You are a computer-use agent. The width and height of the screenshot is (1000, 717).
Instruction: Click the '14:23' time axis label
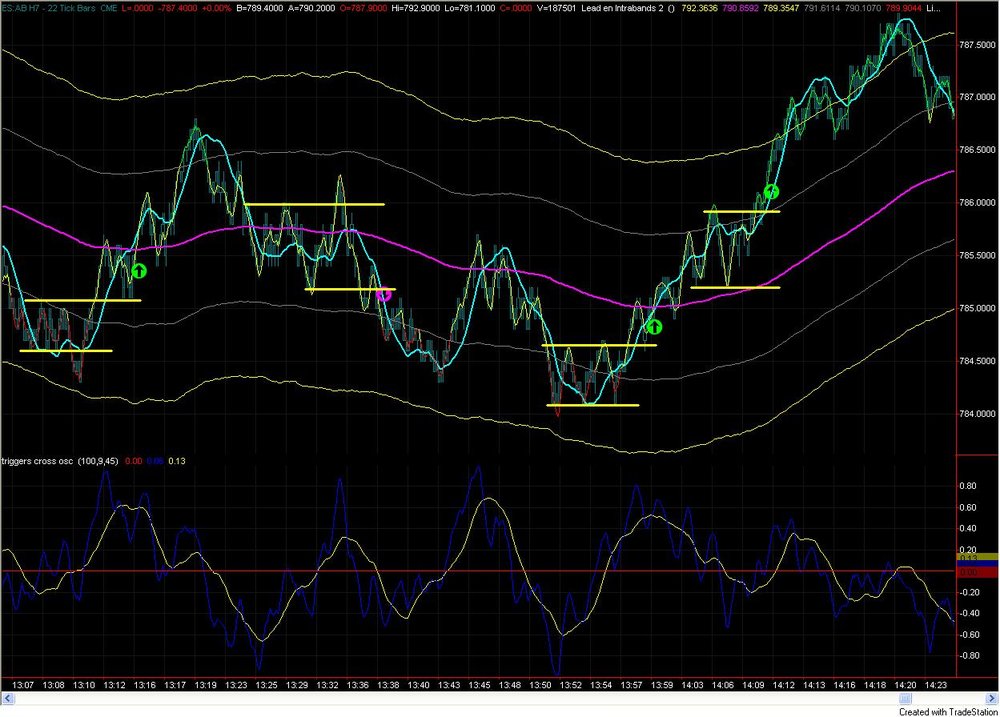pos(936,686)
